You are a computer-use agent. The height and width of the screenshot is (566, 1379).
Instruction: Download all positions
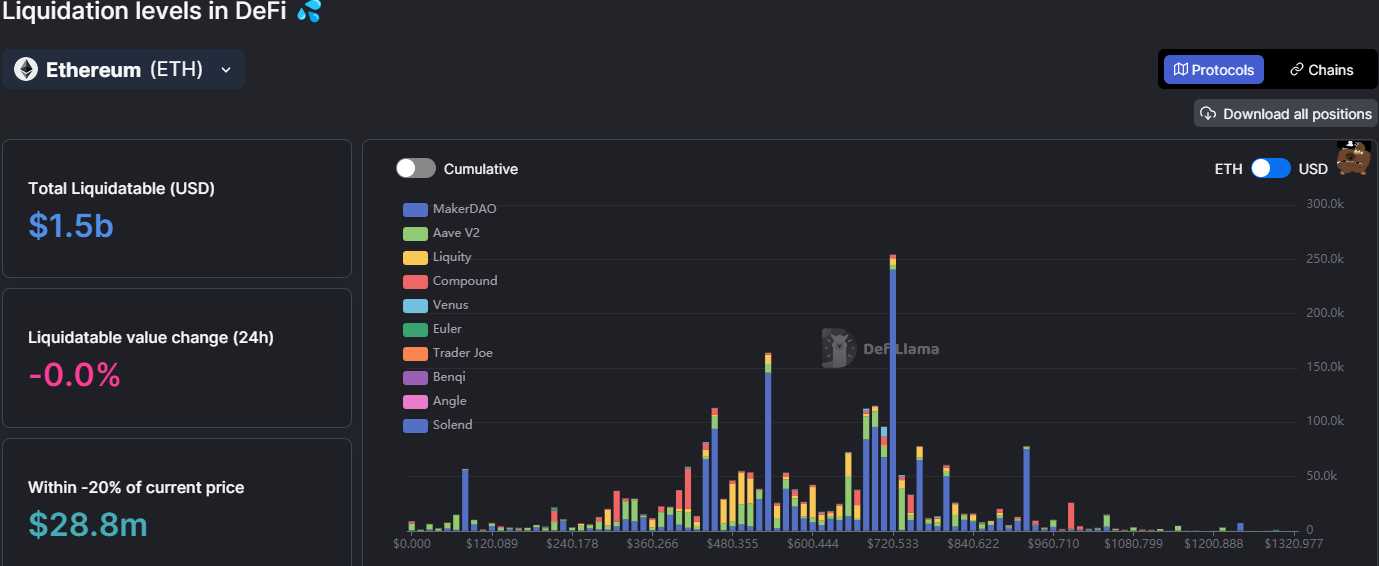pos(1286,114)
